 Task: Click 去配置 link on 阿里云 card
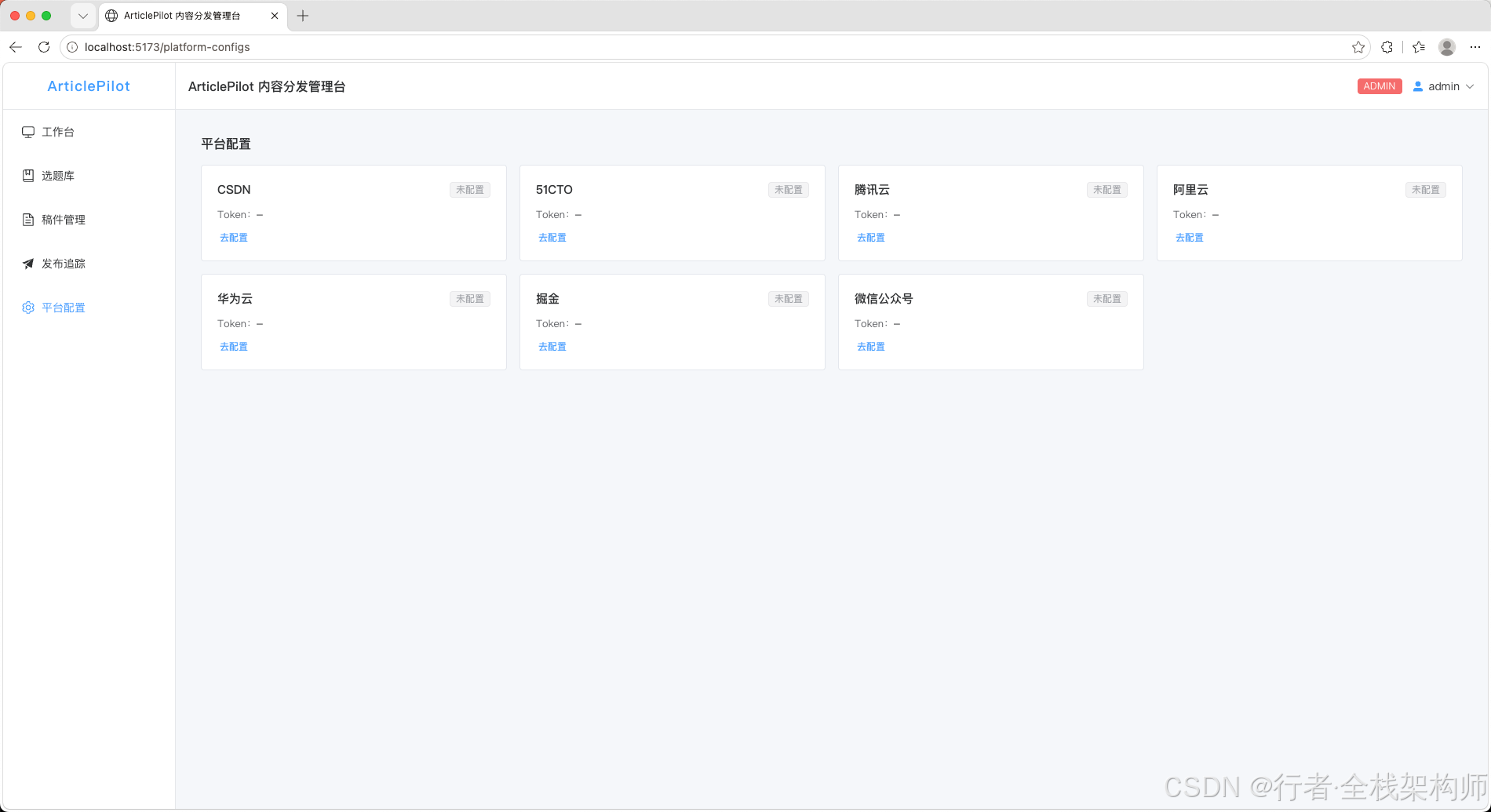[1190, 238]
